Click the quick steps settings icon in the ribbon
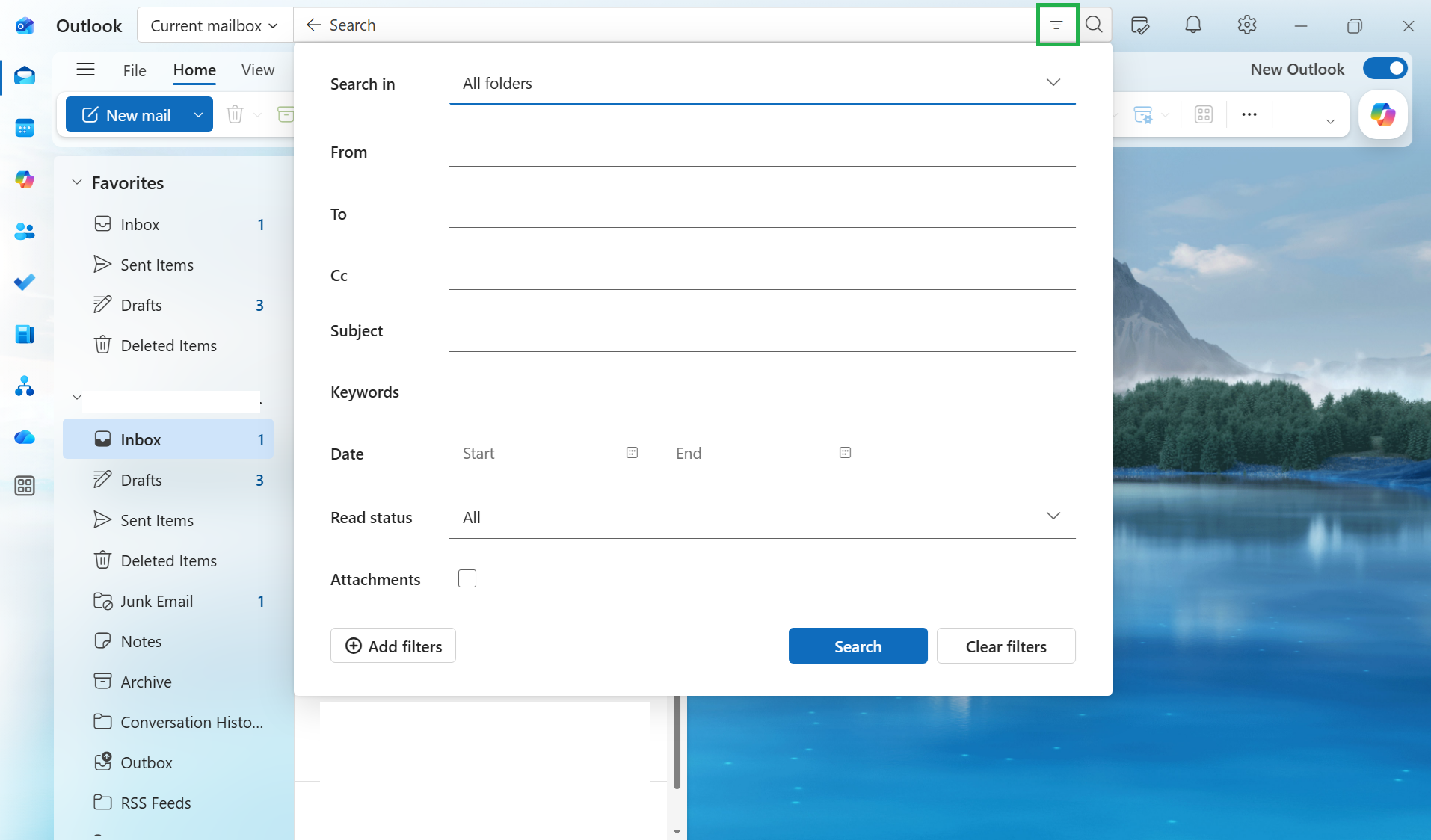This screenshot has height=840, width=1431. tap(1143, 114)
